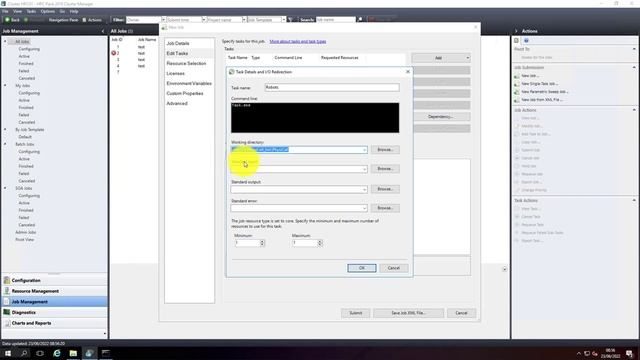Click error icon on job 2 row
The height and width of the screenshot is (360, 640).
tap(113, 53)
